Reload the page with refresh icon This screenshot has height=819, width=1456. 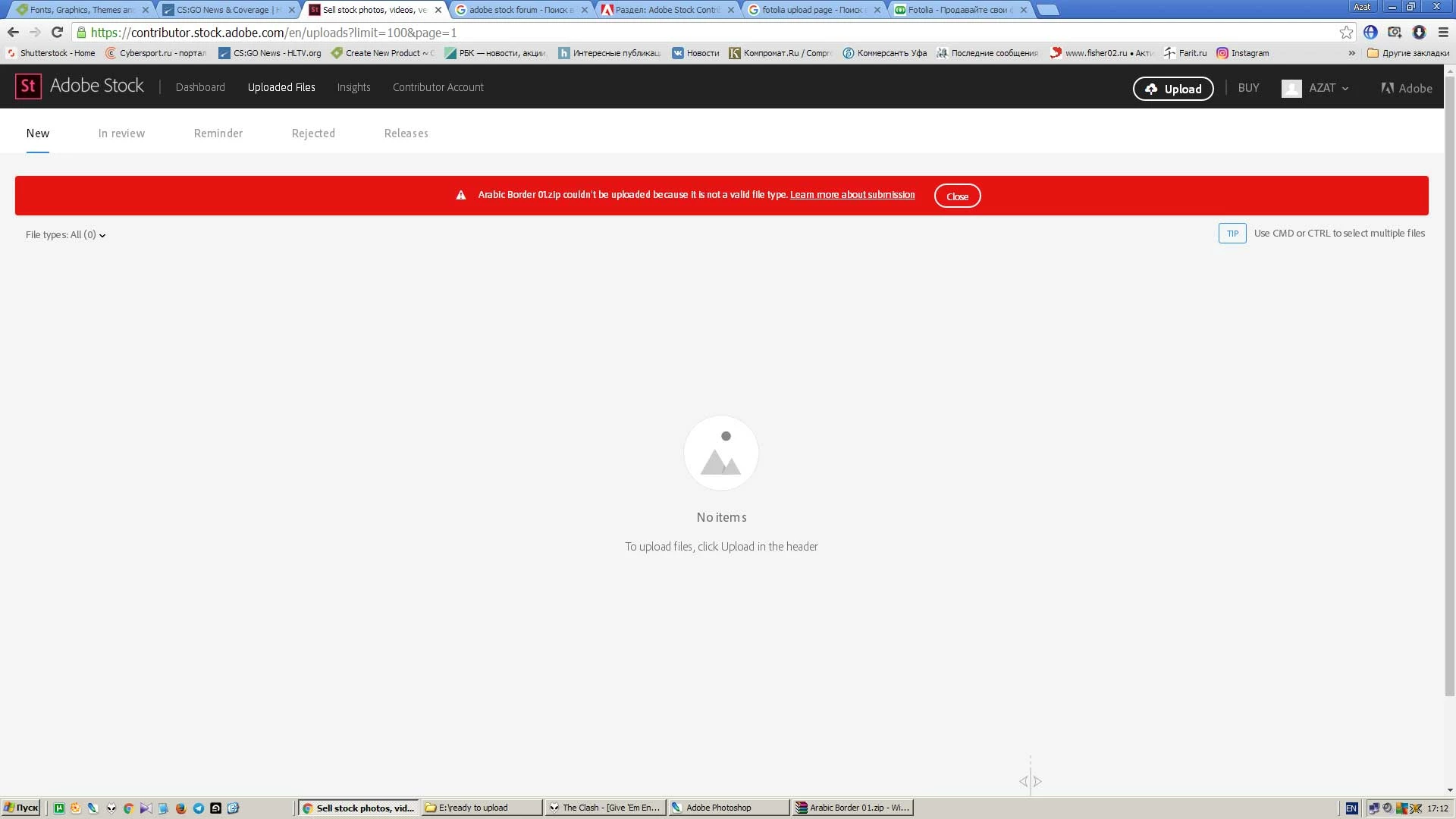click(57, 32)
